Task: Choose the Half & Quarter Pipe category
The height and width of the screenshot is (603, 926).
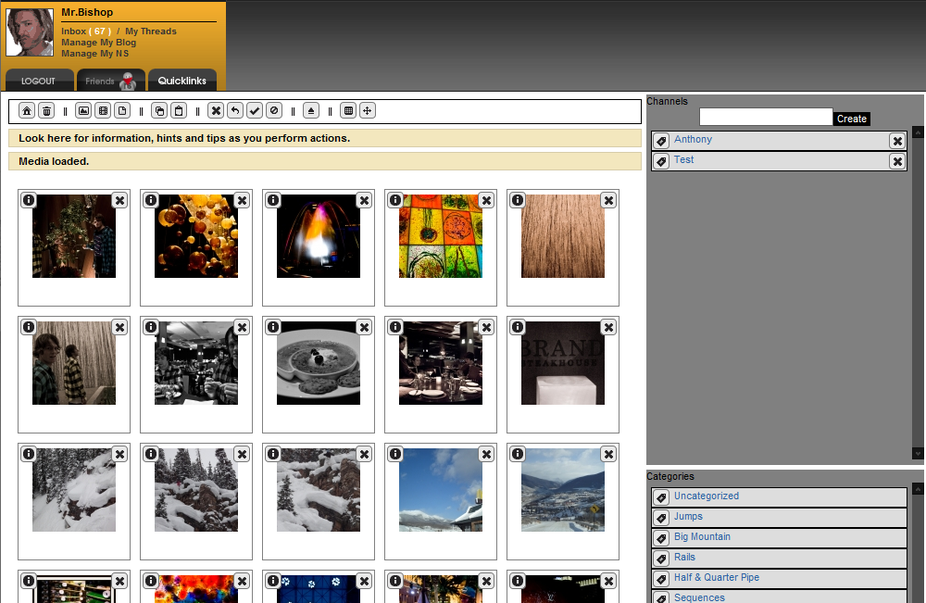Action: pos(717,577)
